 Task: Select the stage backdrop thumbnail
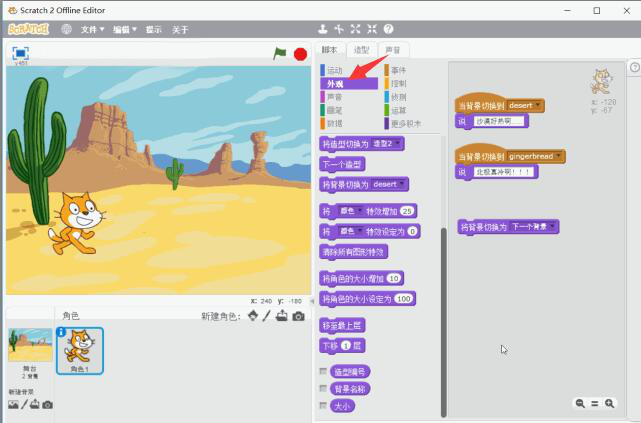click(30, 345)
